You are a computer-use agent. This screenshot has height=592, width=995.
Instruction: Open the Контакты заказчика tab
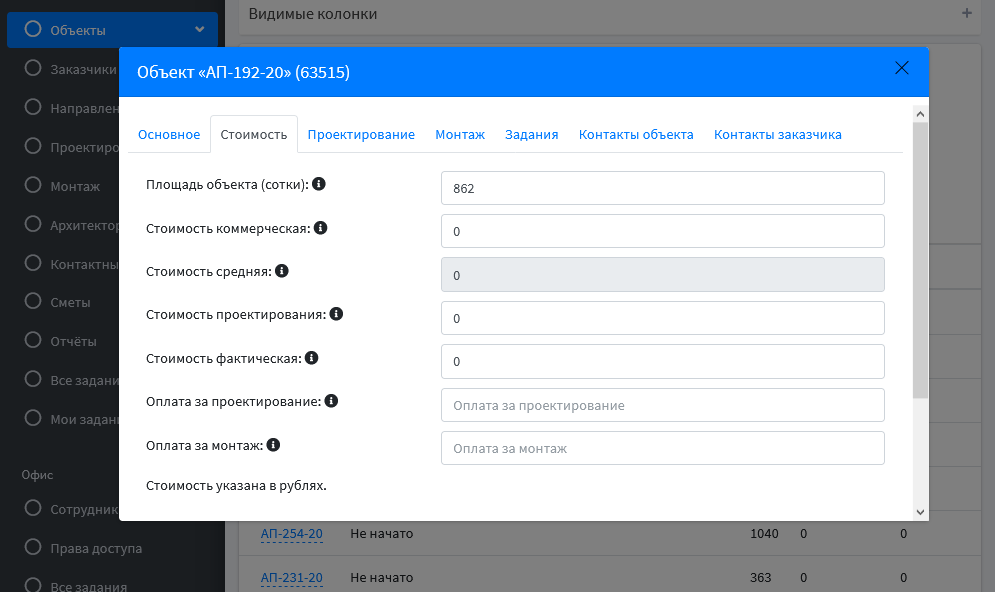[777, 135]
